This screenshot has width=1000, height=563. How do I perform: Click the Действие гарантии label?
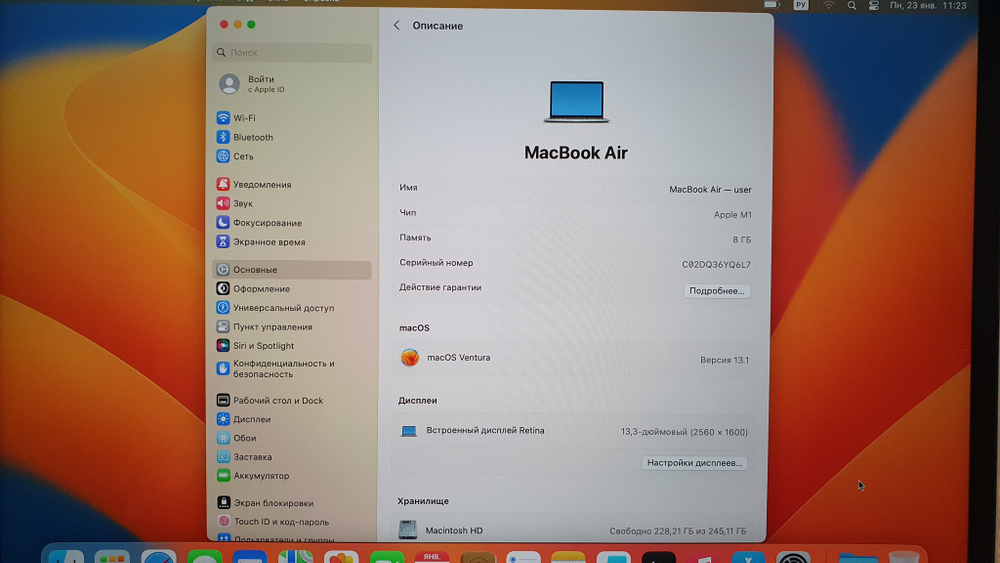440,288
